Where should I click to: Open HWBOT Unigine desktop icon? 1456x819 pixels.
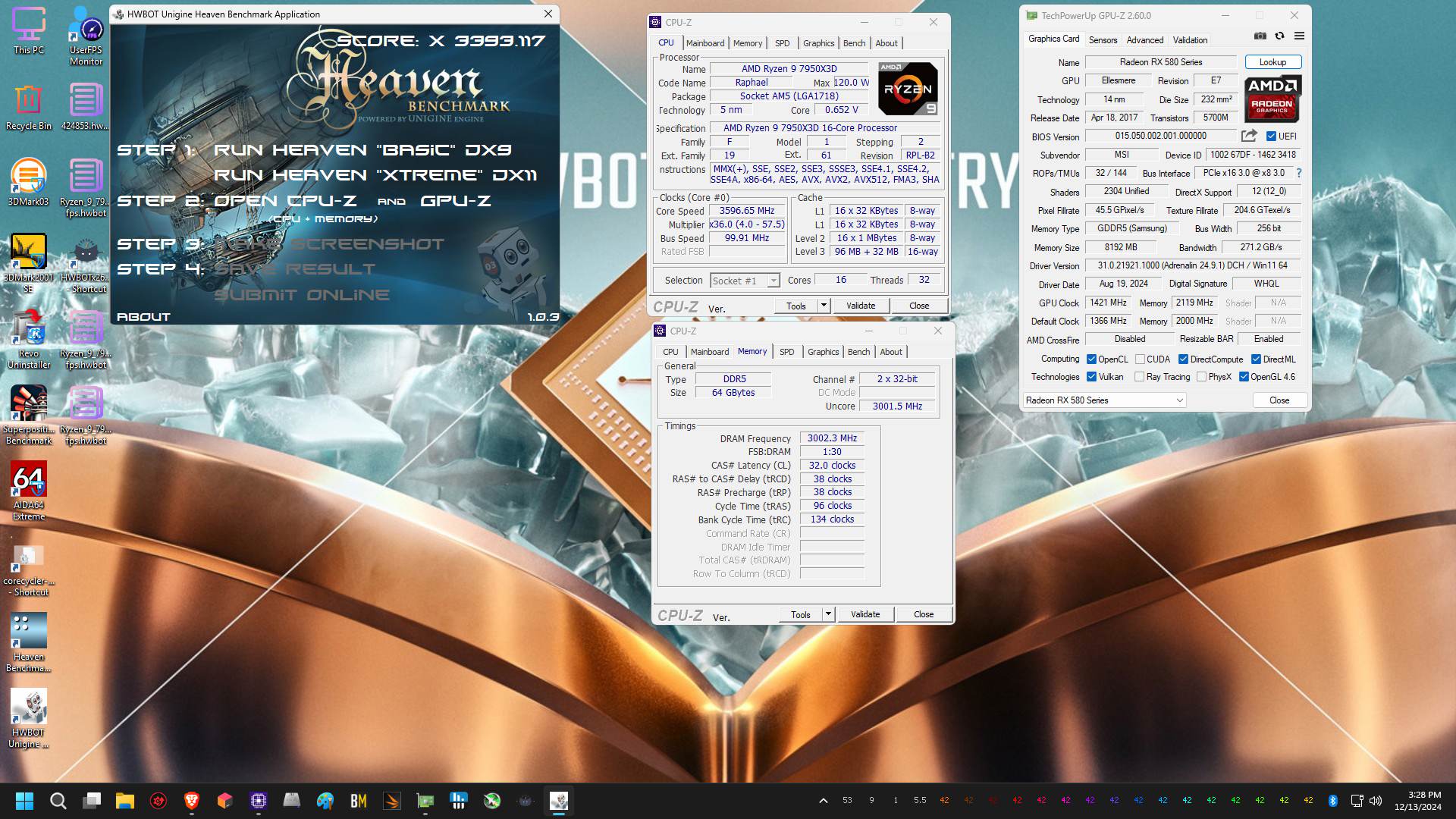[28, 718]
